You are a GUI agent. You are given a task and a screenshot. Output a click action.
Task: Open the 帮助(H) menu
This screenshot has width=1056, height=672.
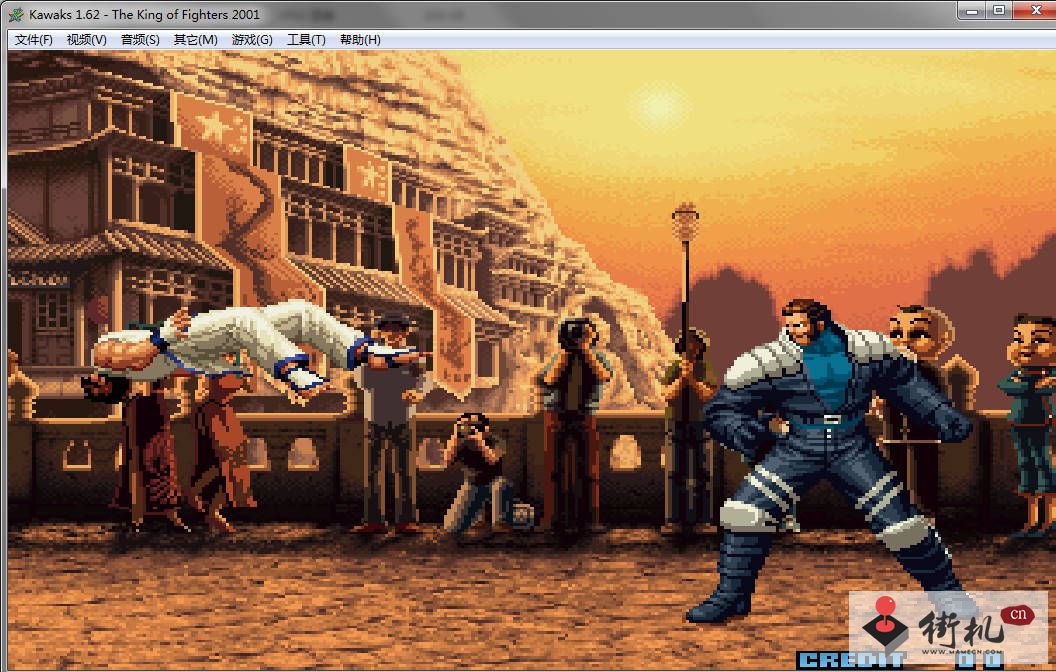pos(360,40)
